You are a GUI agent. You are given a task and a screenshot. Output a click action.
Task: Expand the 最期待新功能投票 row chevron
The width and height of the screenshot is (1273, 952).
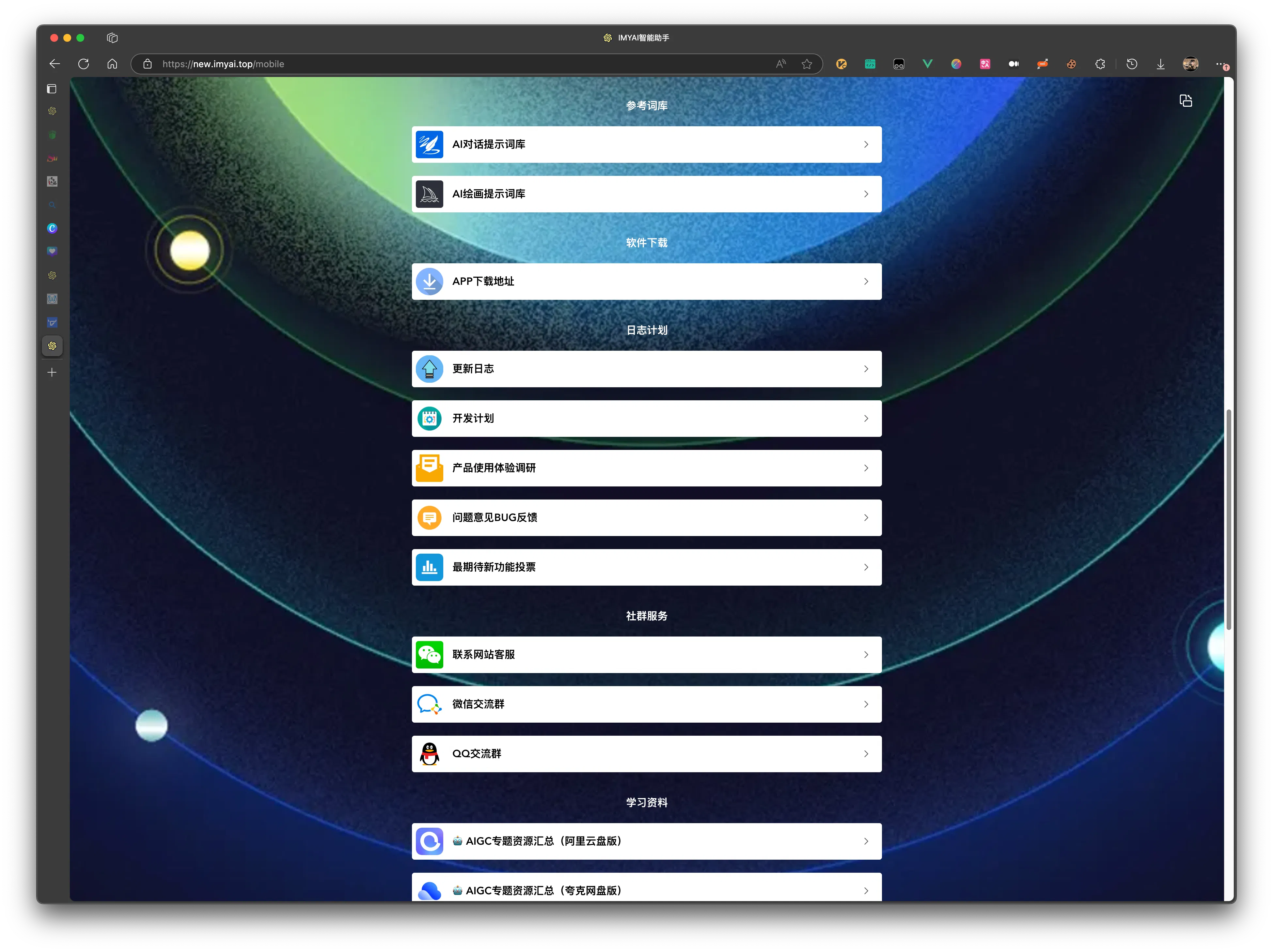point(866,567)
